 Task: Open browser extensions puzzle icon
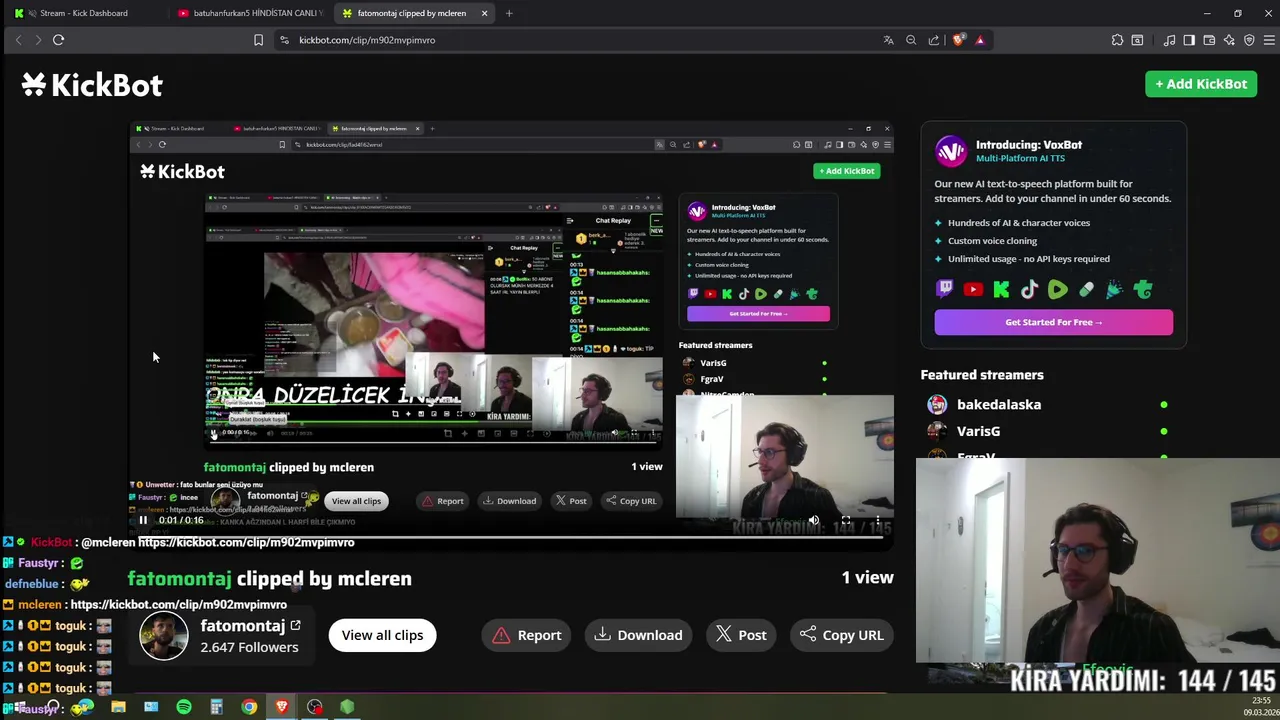click(1117, 40)
